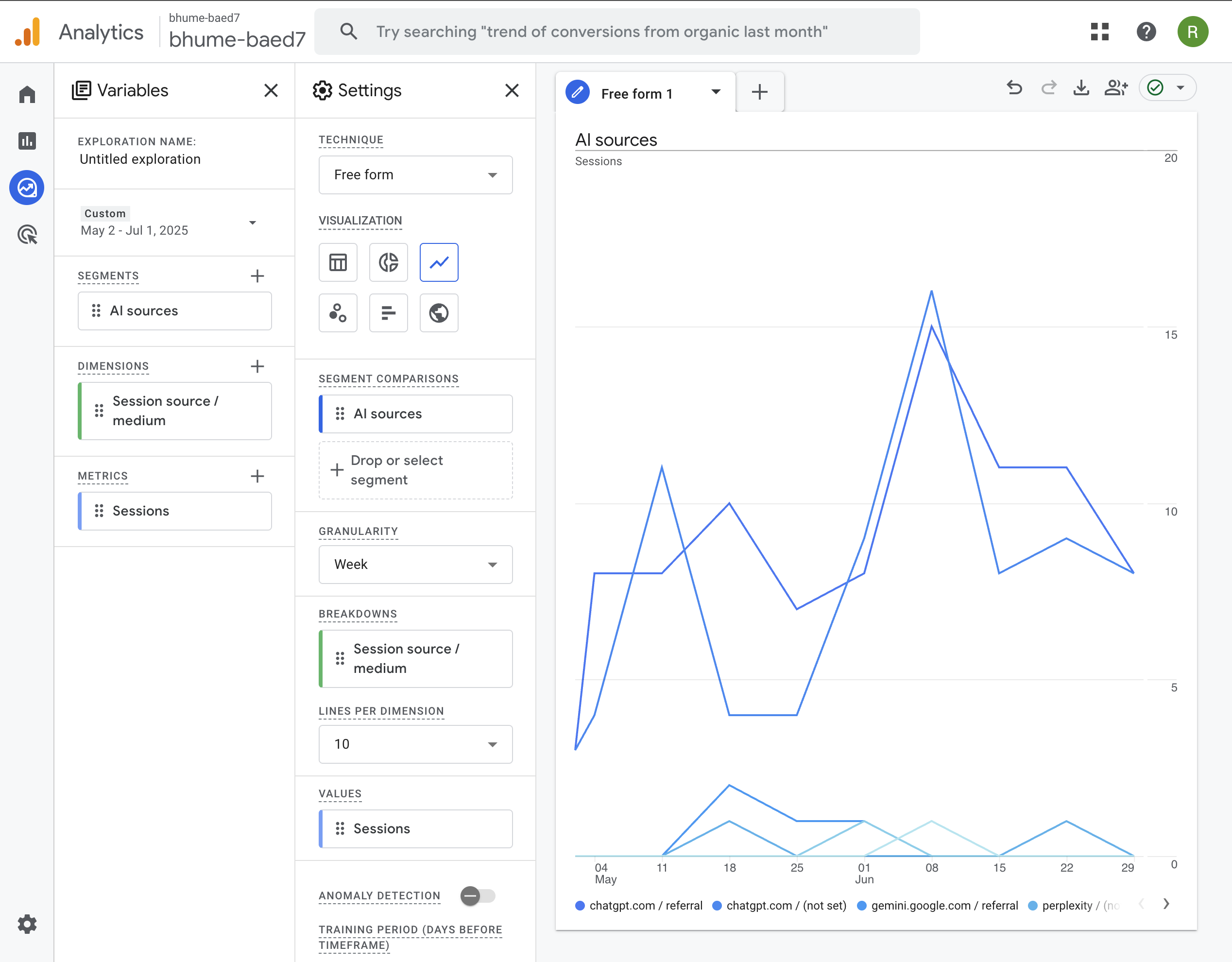
Task: Select the Geo map visualization
Action: tap(439, 312)
